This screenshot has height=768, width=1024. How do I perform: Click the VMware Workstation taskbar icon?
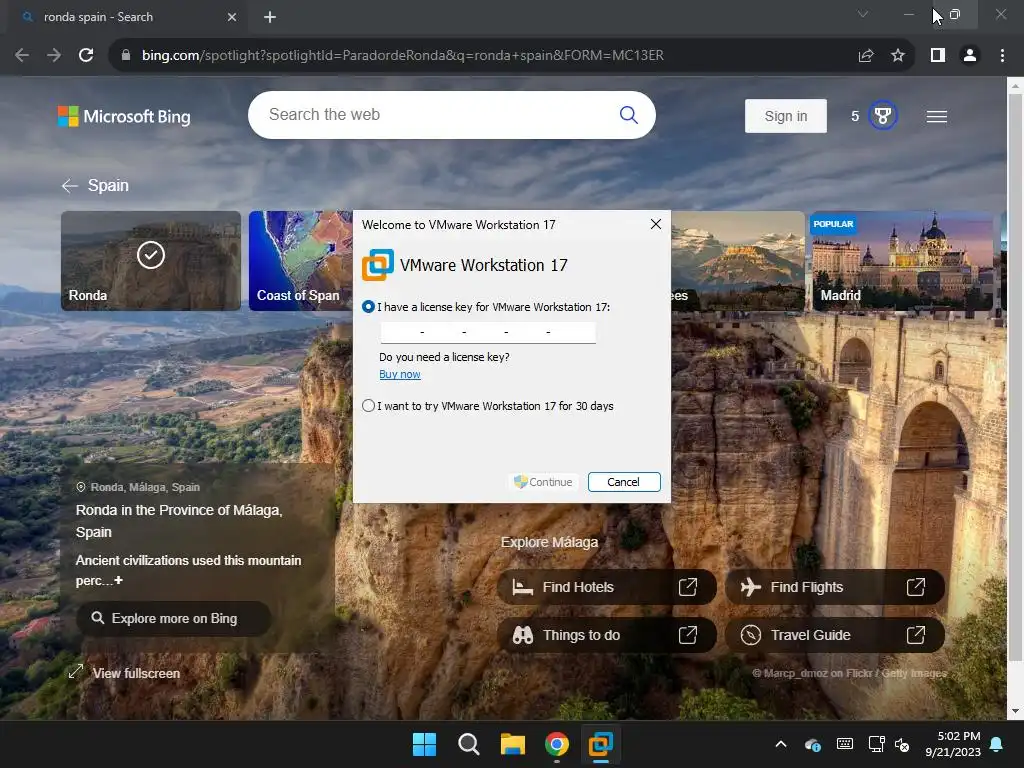(x=600, y=744)
